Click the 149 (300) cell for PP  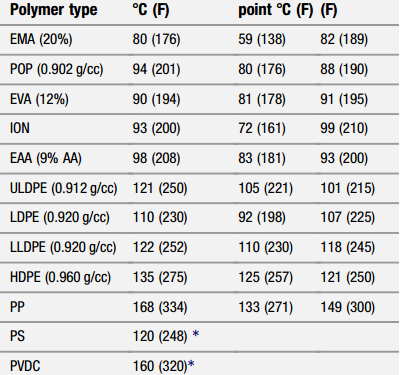[348, 307]
